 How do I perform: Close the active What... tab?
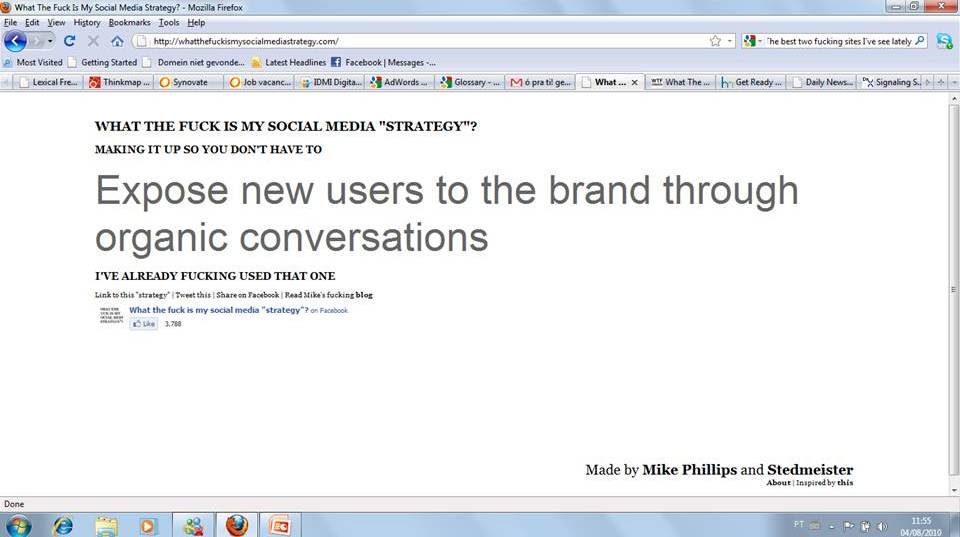(x=634, y=82)
